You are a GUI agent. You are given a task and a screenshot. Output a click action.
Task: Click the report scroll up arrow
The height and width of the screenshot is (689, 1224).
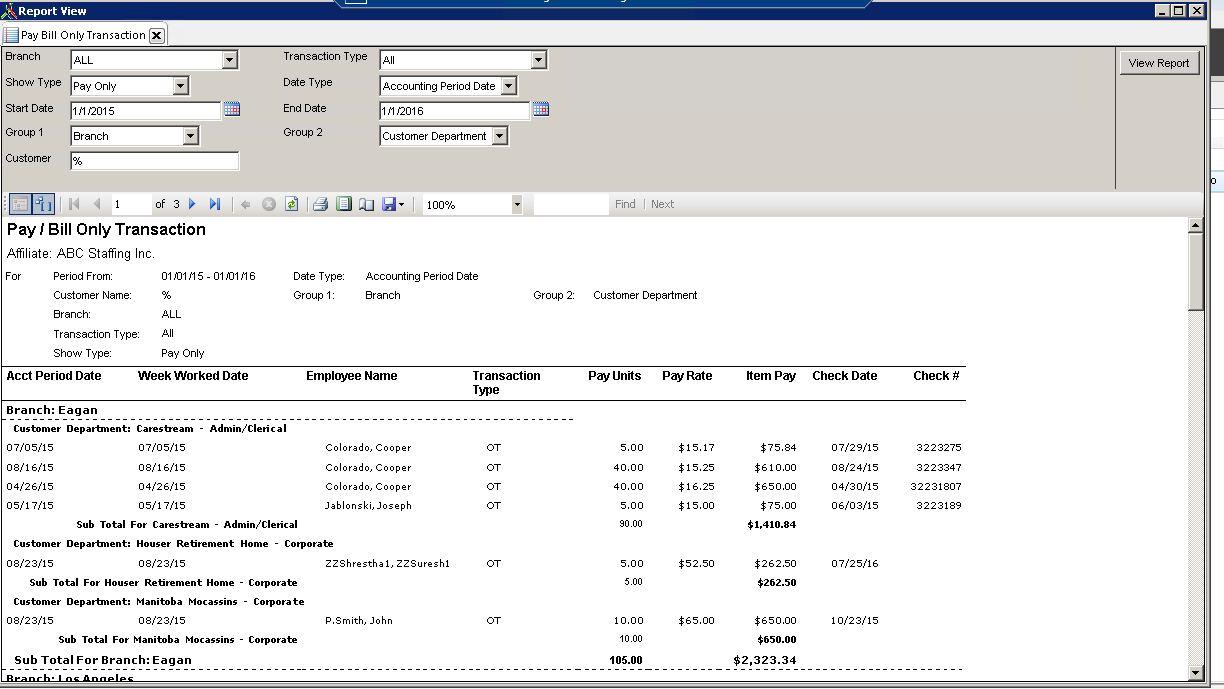coord(1196,226)
